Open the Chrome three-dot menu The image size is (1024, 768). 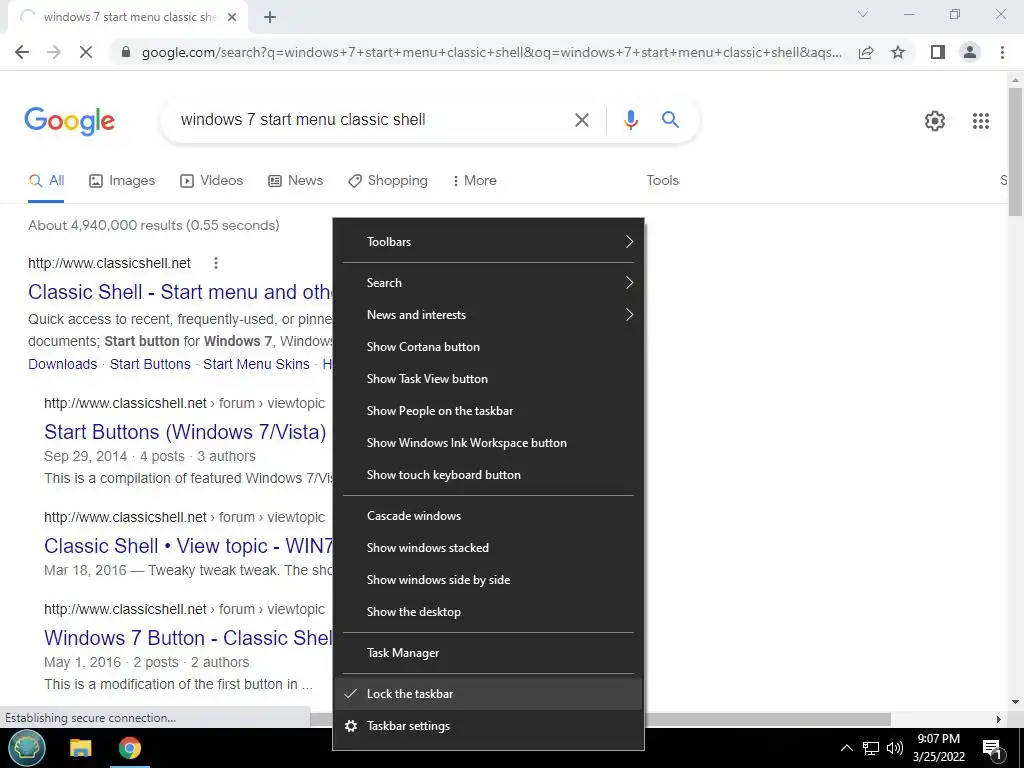(x=1002, y=52)
